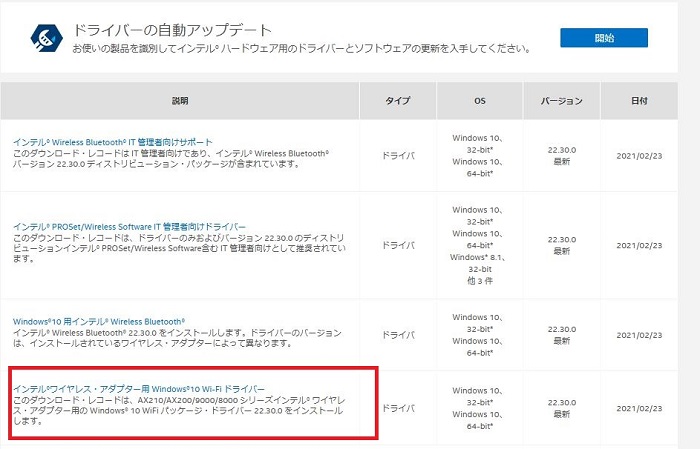Click OS cell in Wi-Fi driver row
The image size is (700, 449).
pyautogui.click(x=479, y=408)
